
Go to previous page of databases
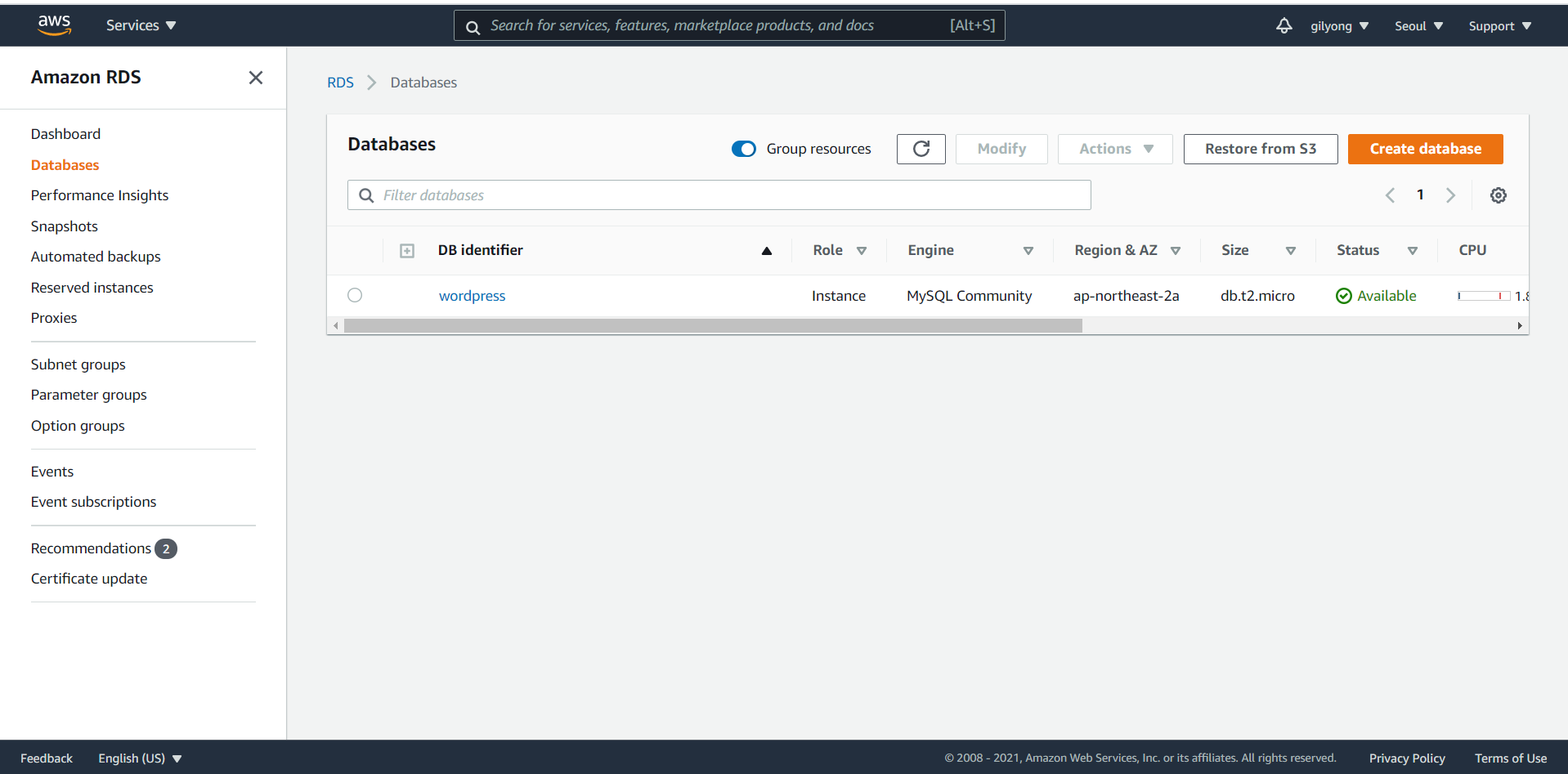pyautogui.click(x=1390, y=195)
